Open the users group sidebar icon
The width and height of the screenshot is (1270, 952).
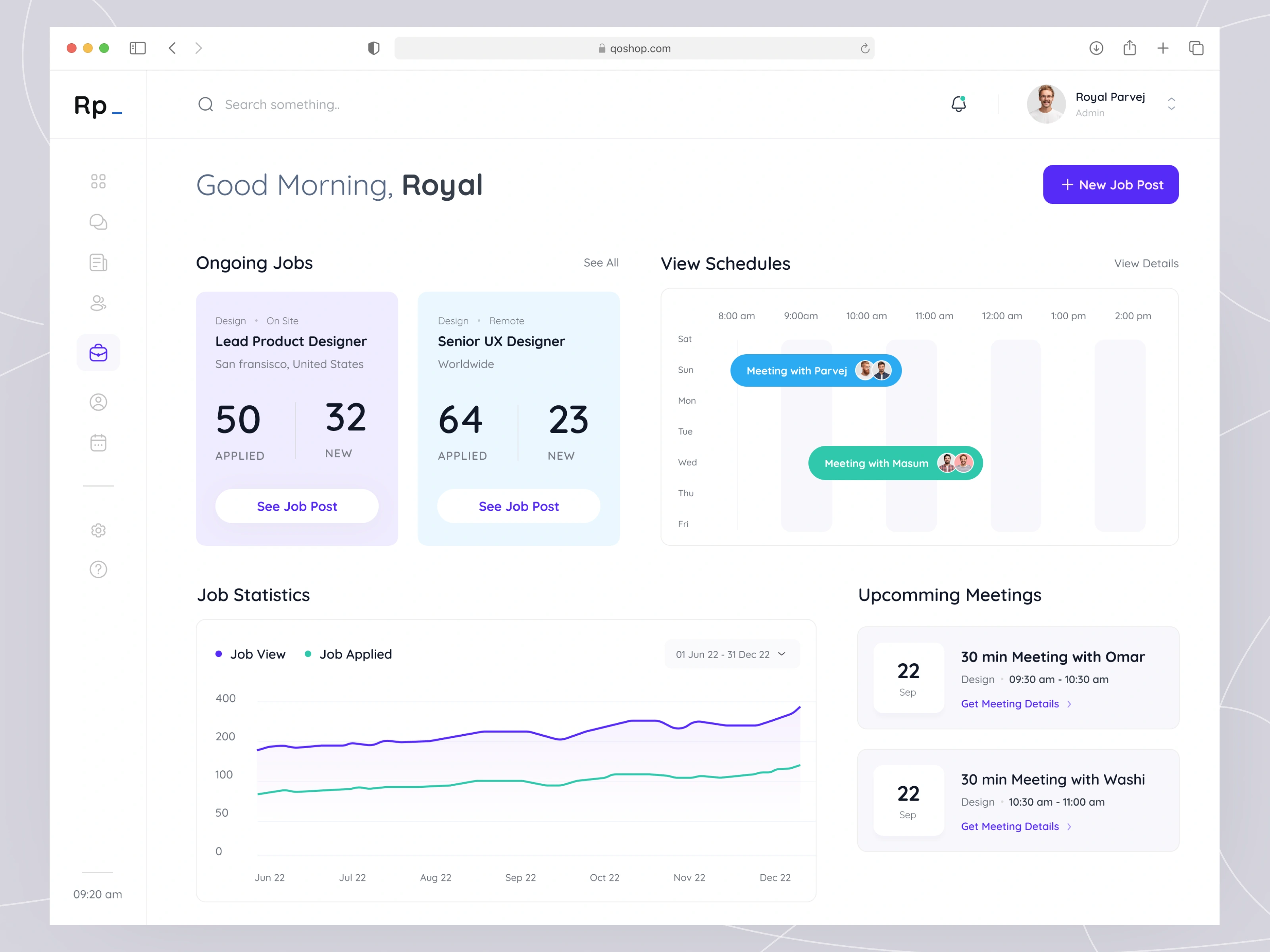click(98, 303)
